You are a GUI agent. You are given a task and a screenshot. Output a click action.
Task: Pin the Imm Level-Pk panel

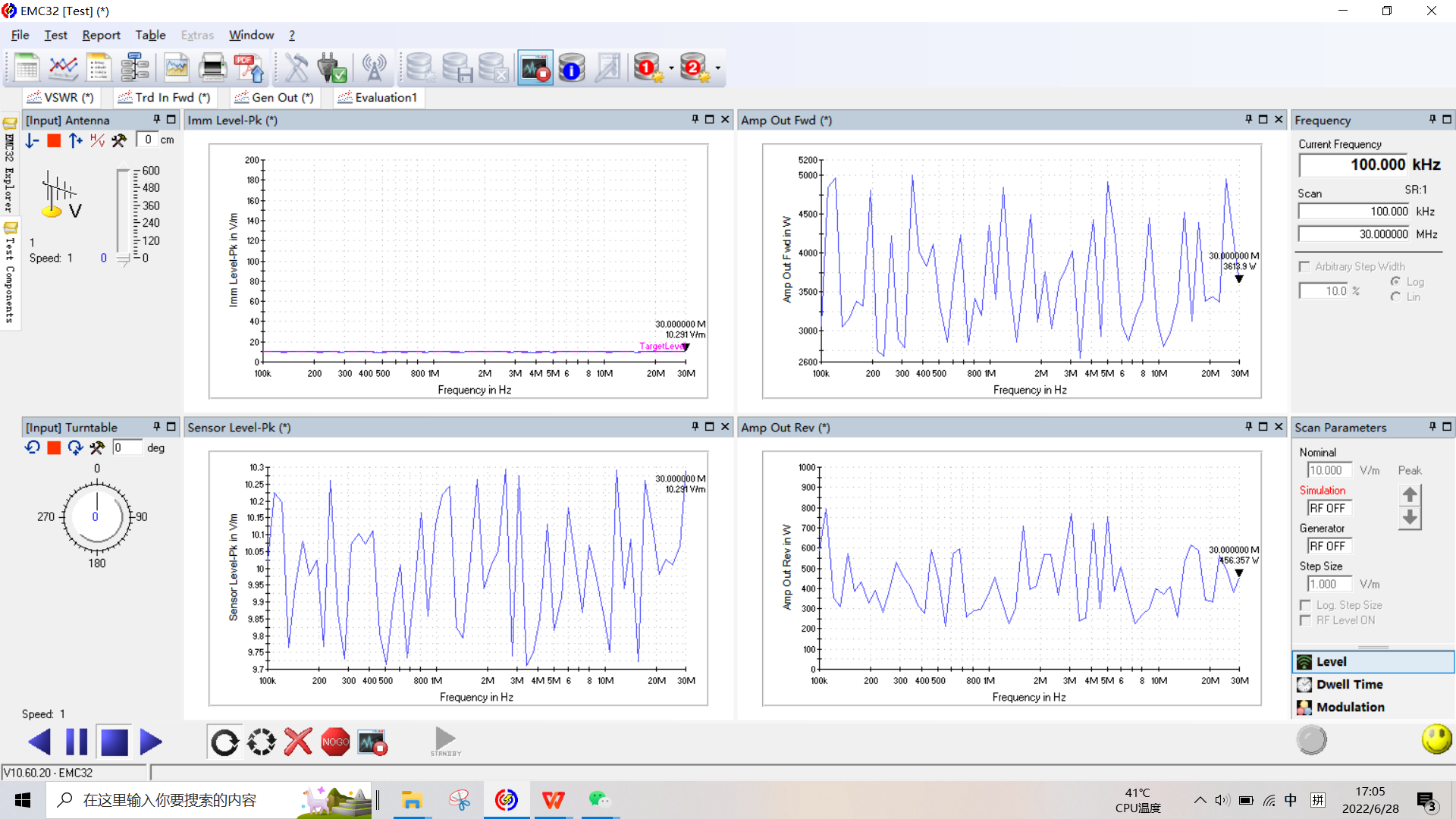[695, 119]
